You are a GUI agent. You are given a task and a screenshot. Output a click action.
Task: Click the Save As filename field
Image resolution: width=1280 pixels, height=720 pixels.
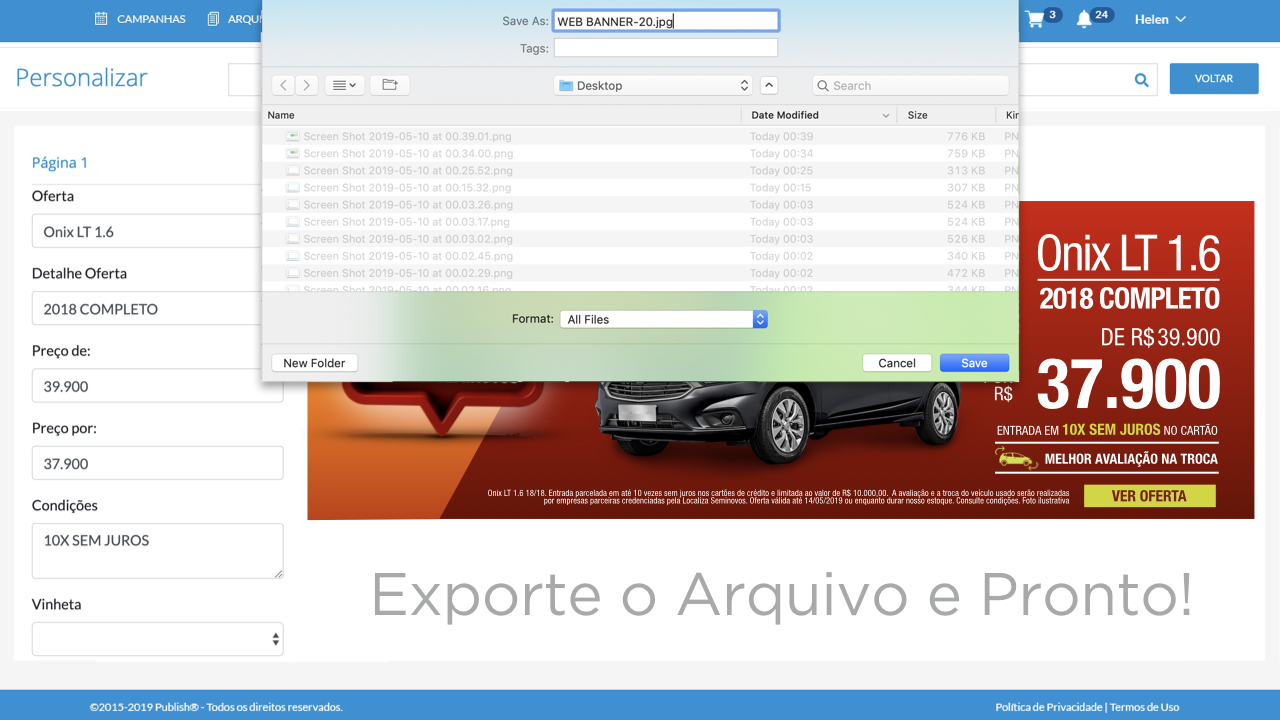point(666,21)
